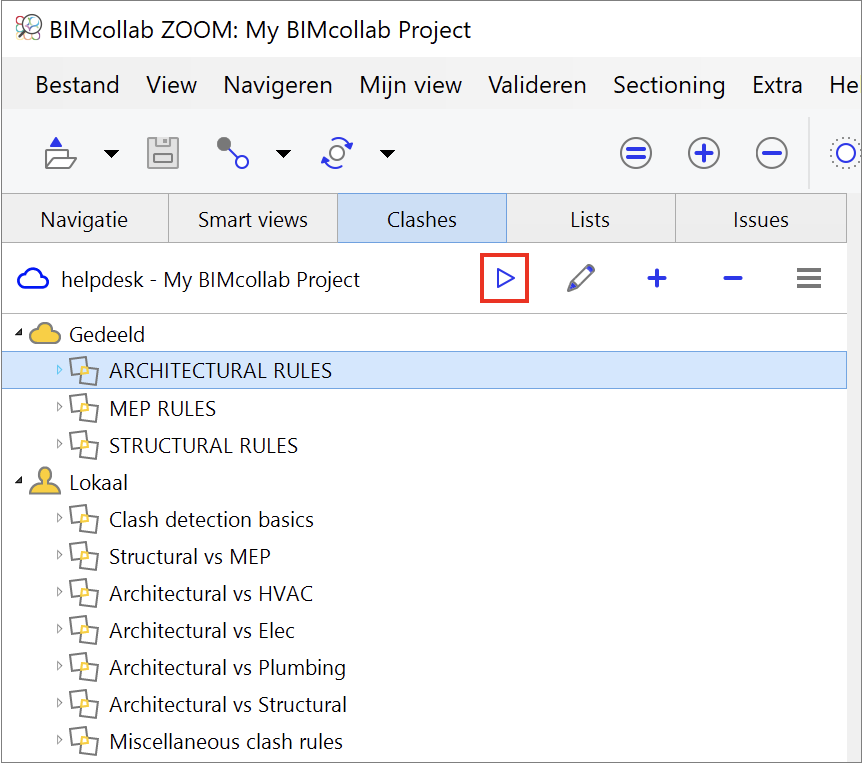
Task: Expand Architectural vs Plumbing node
Action: [x=59, y=666]
